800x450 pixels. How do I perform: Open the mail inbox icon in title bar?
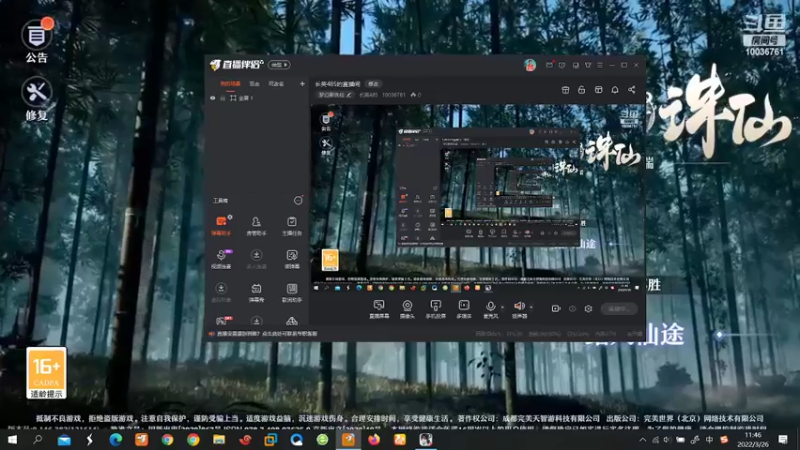(549, 65)
